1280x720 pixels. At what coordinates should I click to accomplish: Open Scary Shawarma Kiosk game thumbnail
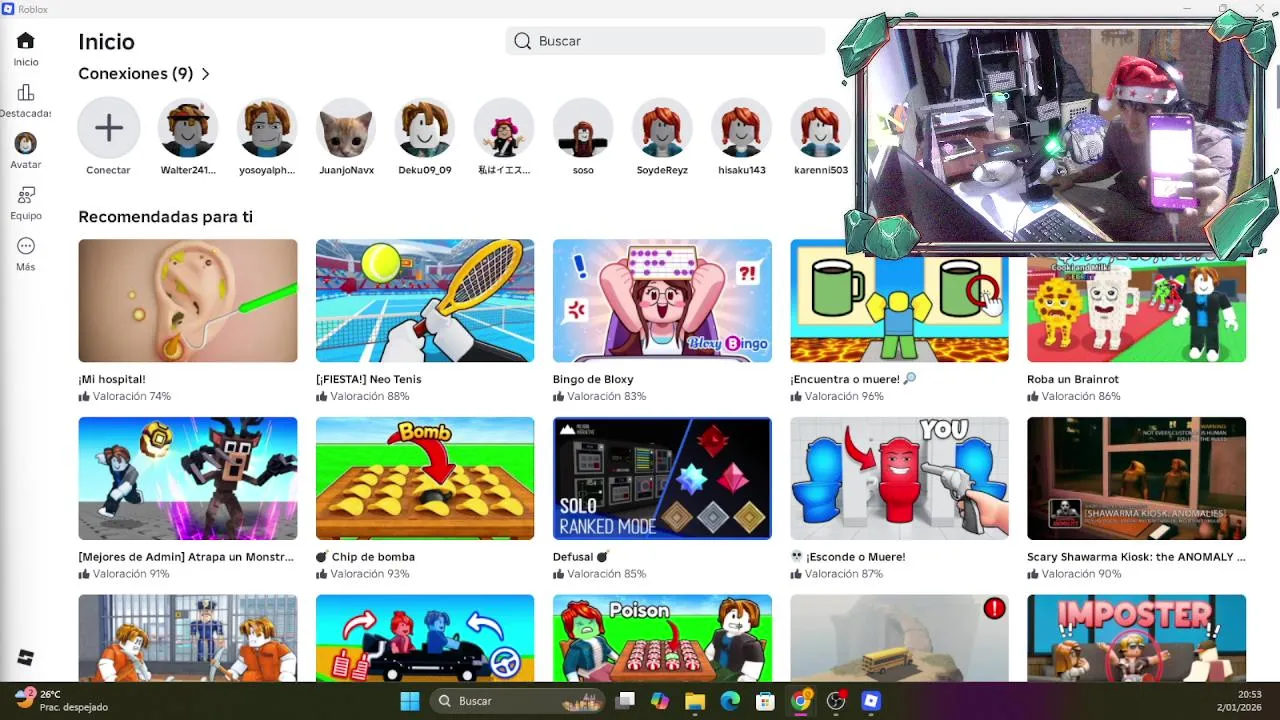click(x=1136, y=478)
